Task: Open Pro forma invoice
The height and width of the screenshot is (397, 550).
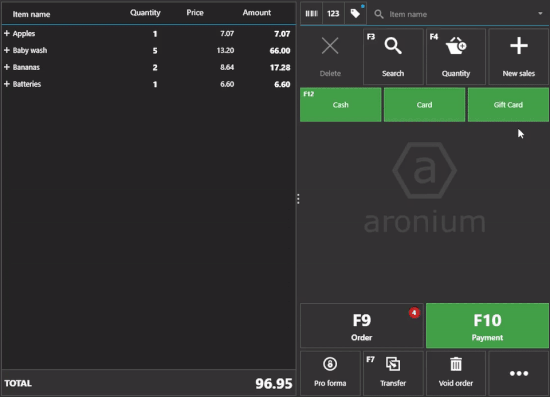Action: [330, 373]
